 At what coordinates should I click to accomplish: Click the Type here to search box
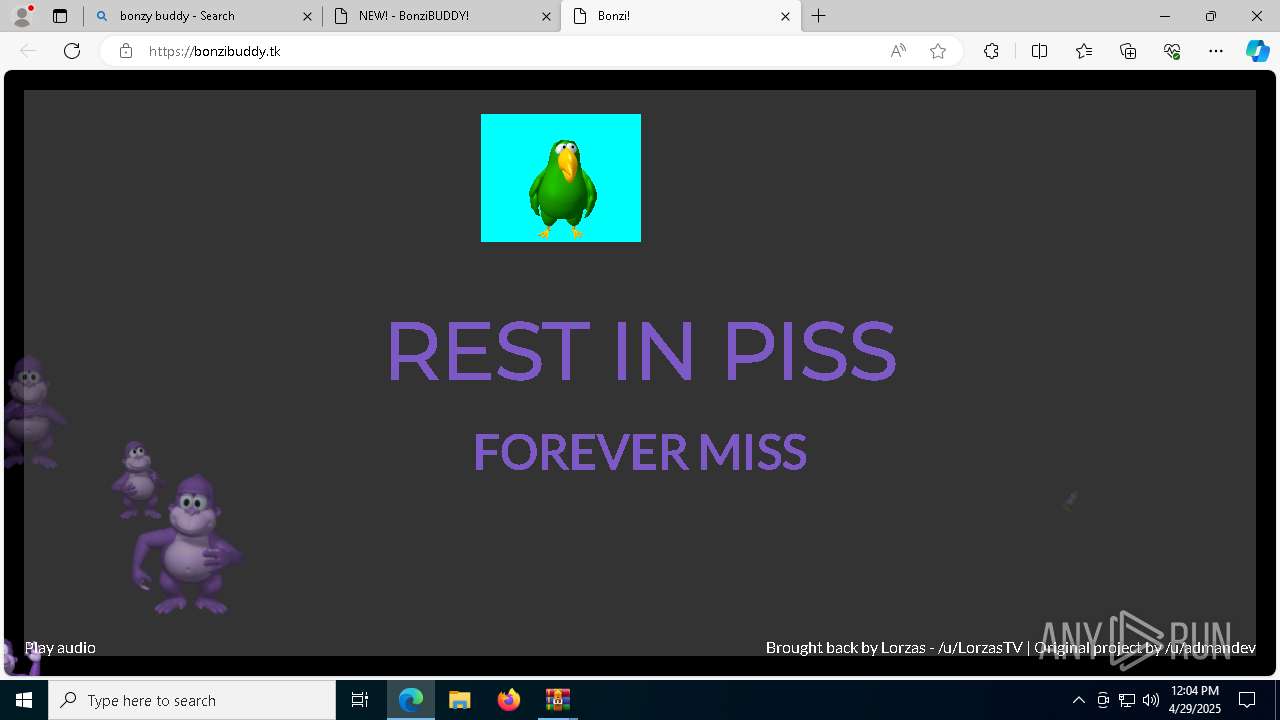(192, 700)
